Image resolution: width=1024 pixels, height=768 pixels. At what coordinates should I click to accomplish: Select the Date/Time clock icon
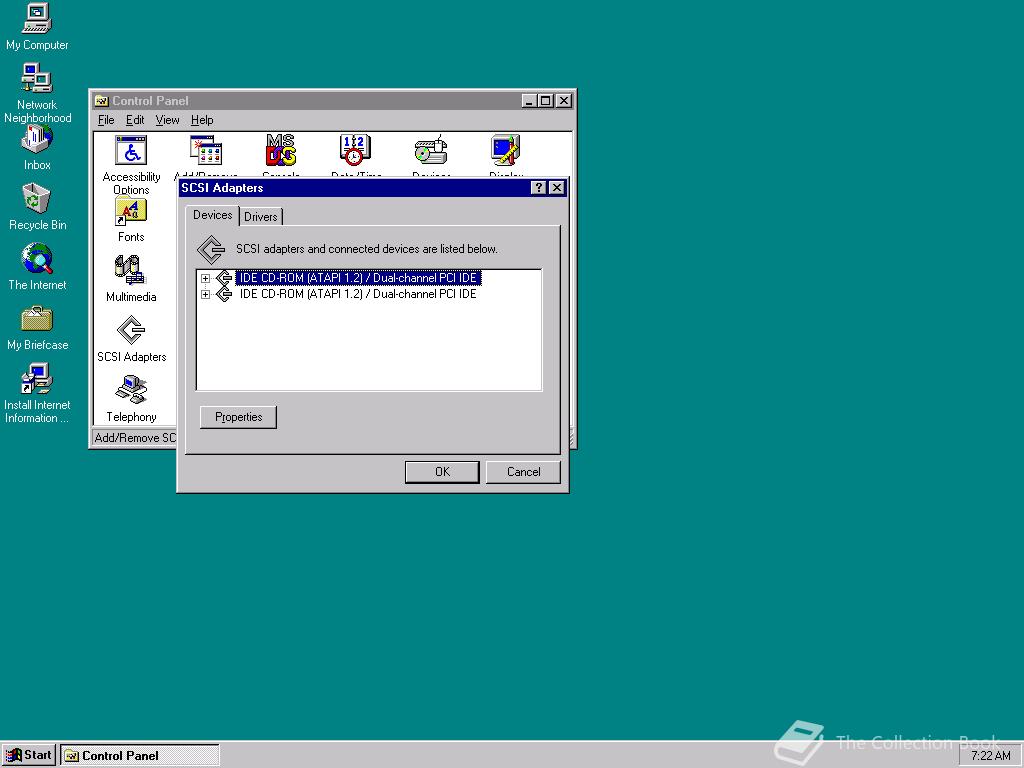pyautogui.click(x=355, y=151)
